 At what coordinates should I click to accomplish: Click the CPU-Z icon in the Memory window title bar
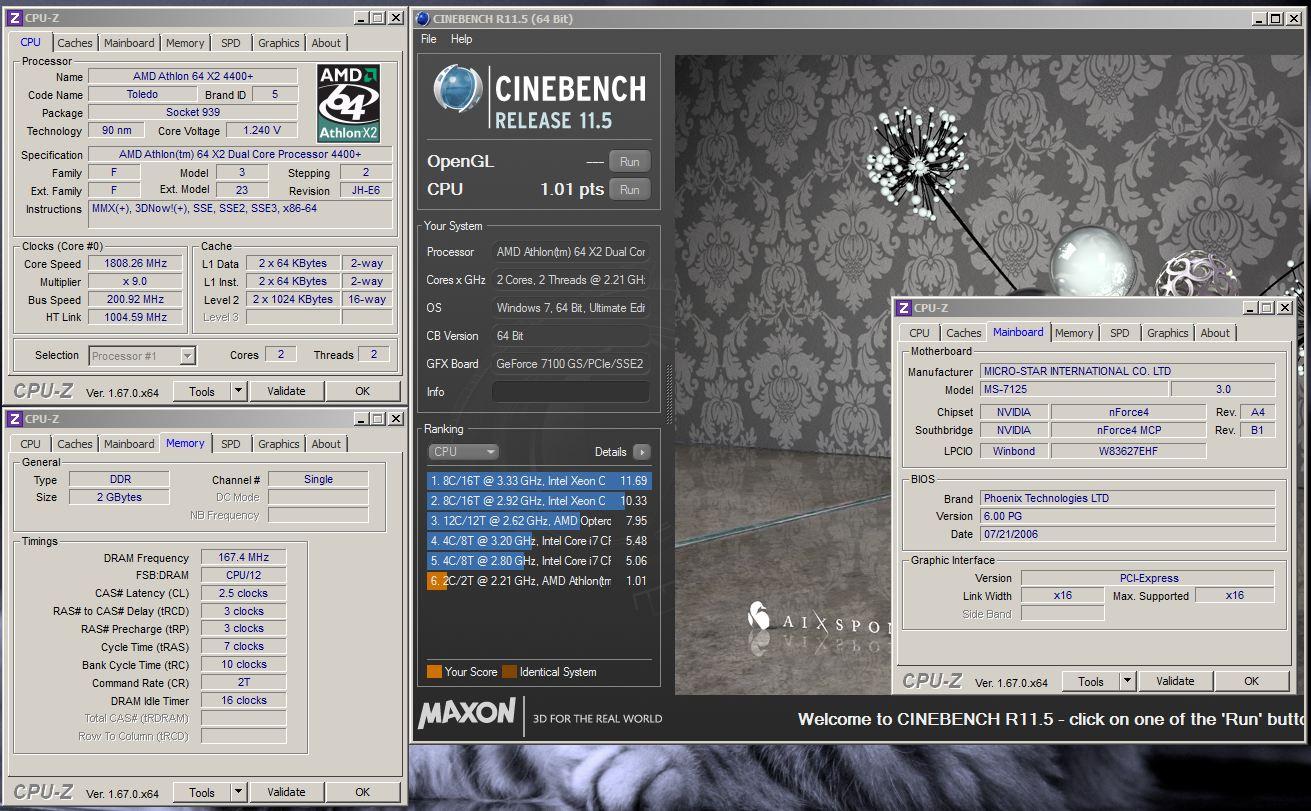[13, 418]
